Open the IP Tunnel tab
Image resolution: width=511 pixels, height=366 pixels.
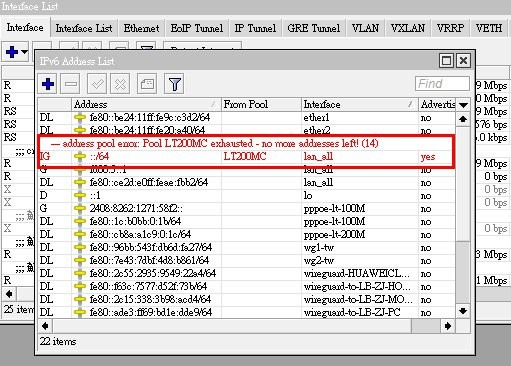tap(255, 28)
